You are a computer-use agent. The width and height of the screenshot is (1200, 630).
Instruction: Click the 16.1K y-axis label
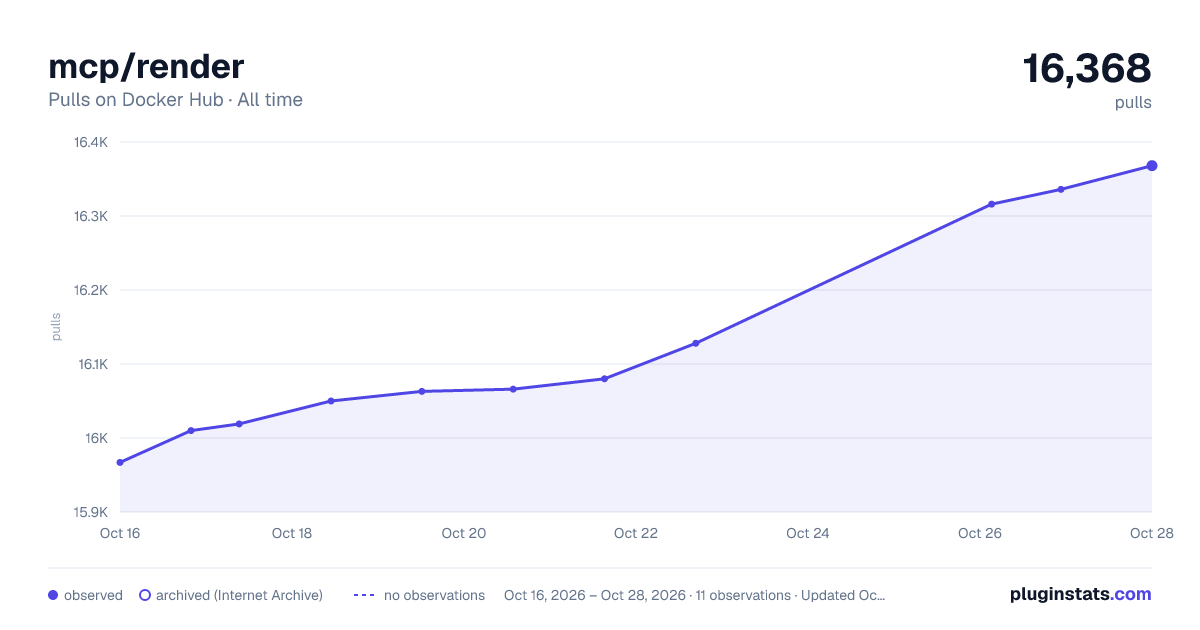coord(92,364)
